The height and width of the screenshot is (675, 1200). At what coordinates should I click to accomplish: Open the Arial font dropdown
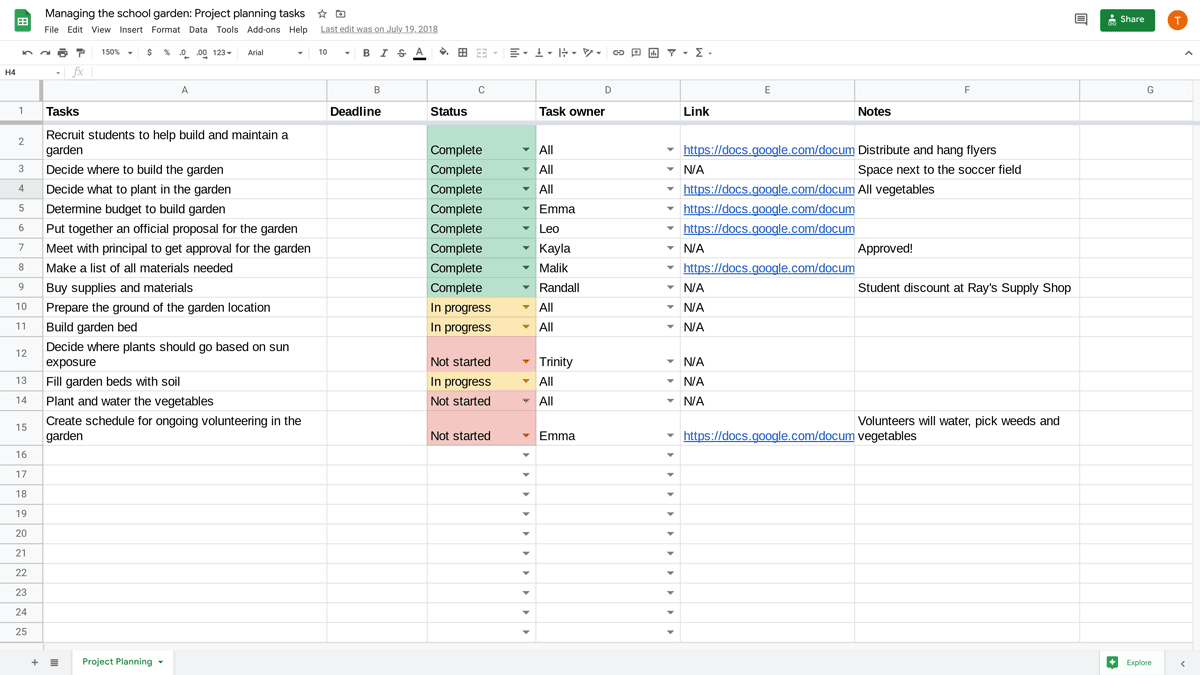coord(275,53)
